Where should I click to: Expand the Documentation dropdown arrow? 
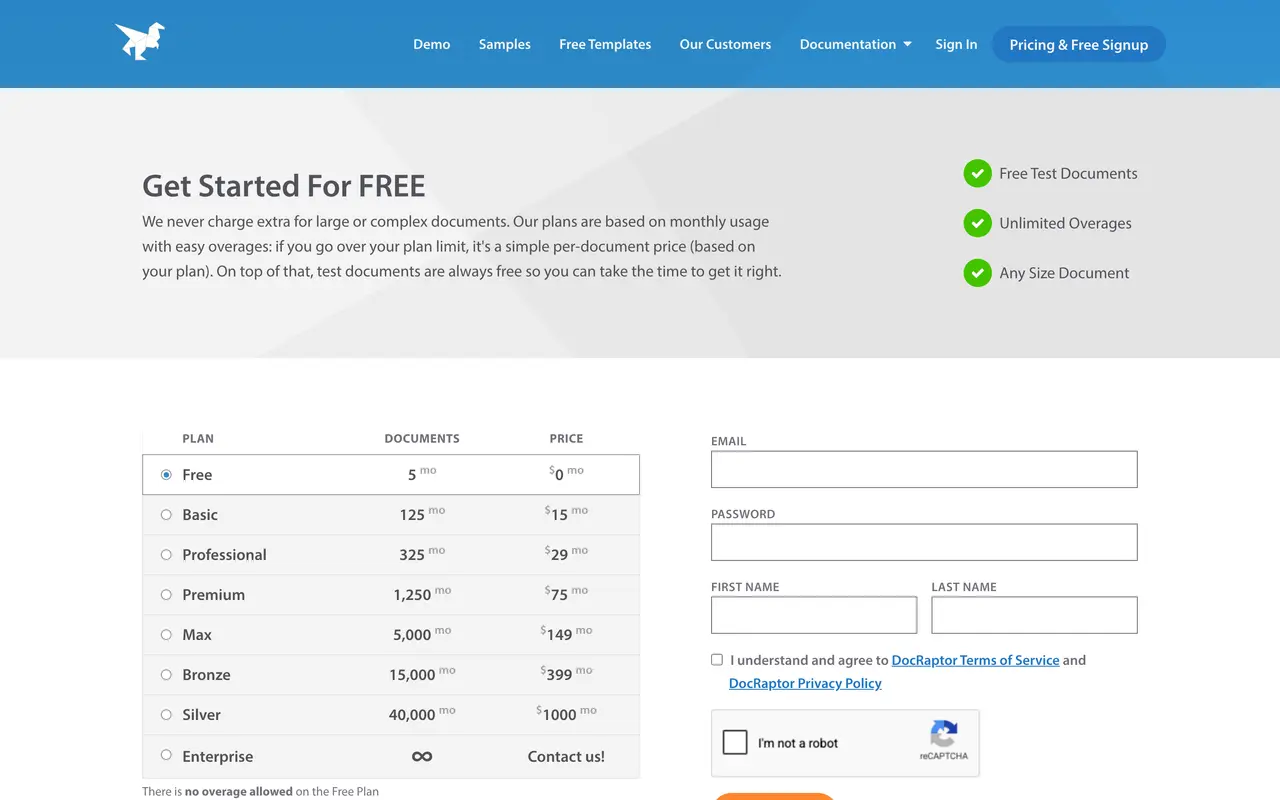point(907,44)
